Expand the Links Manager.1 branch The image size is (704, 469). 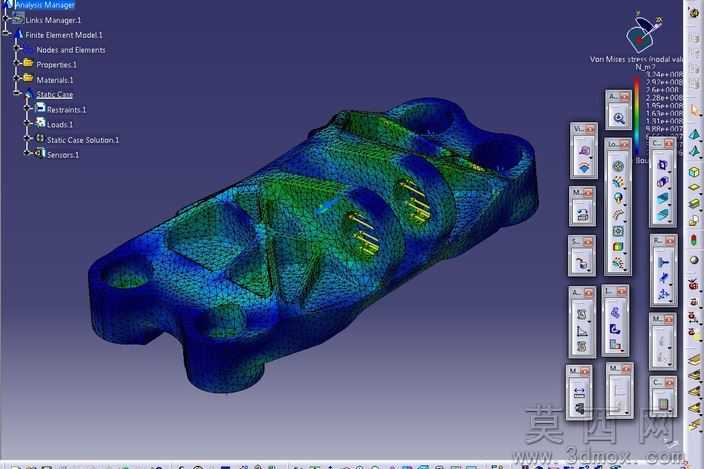click(x=5, y=19)
